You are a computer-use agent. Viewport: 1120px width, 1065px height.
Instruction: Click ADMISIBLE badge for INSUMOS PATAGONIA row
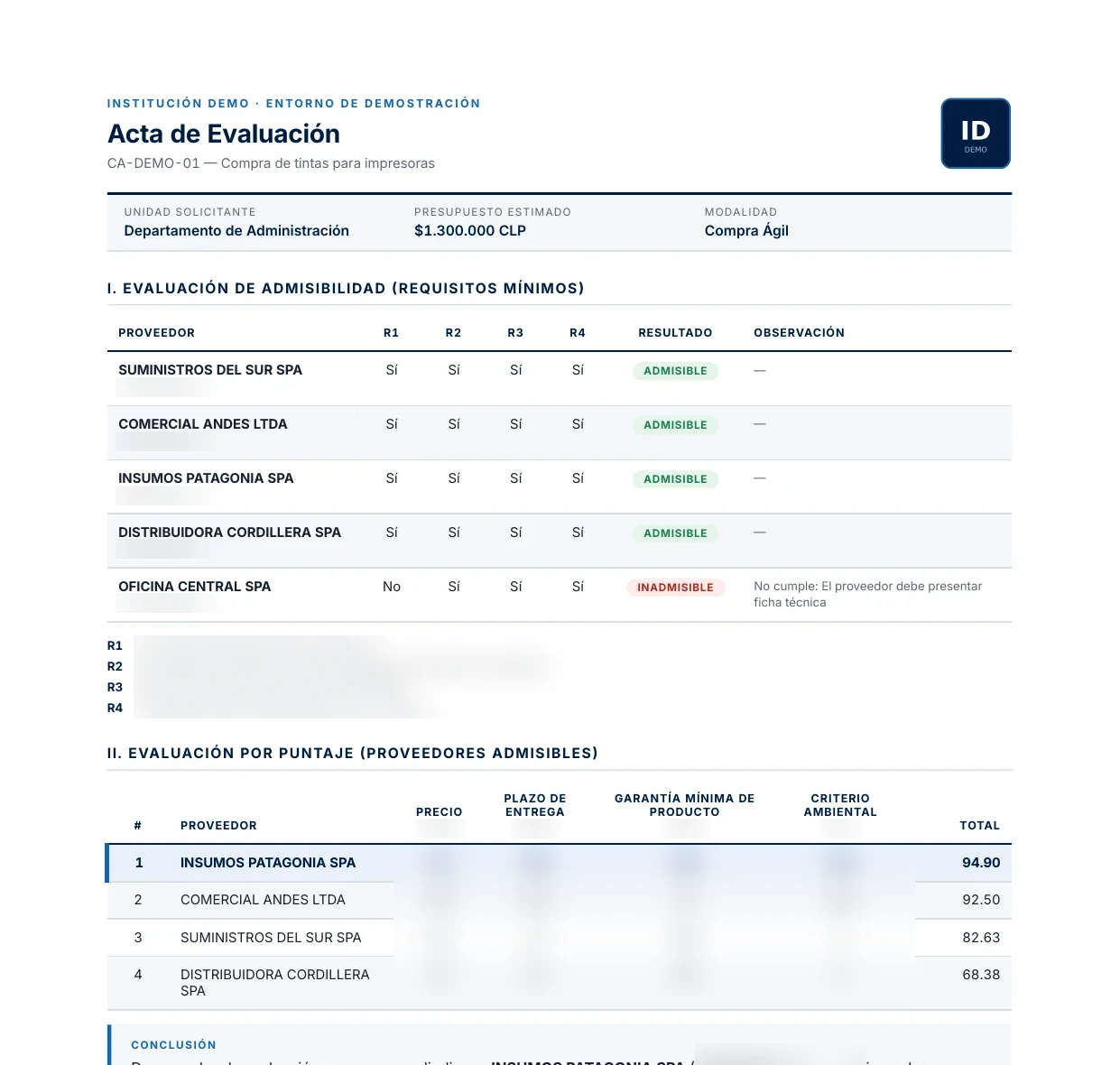point(675,479)
